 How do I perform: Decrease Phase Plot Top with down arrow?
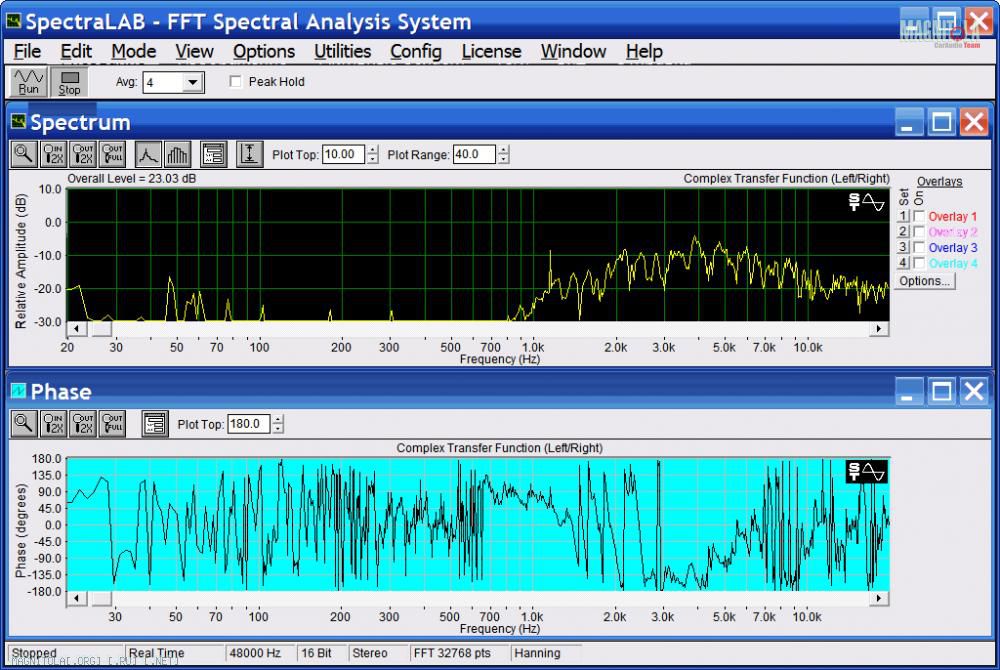[277, 428]
